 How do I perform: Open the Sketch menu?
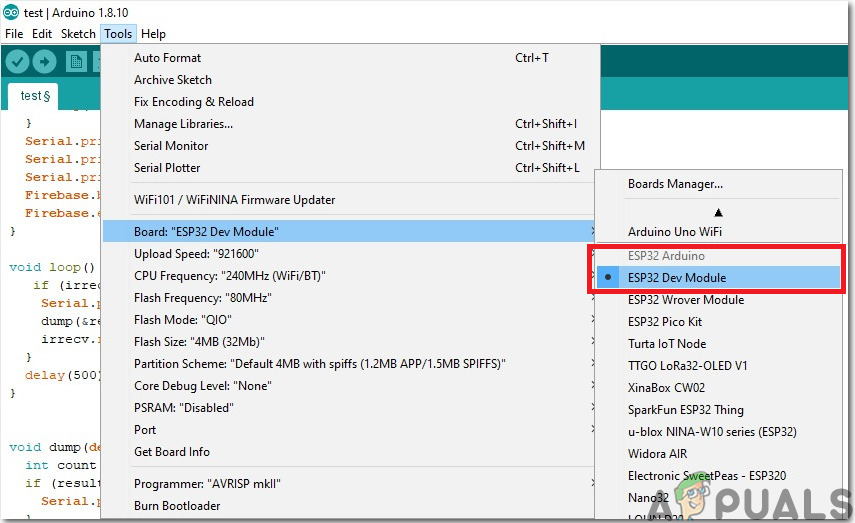coord(78,34)
